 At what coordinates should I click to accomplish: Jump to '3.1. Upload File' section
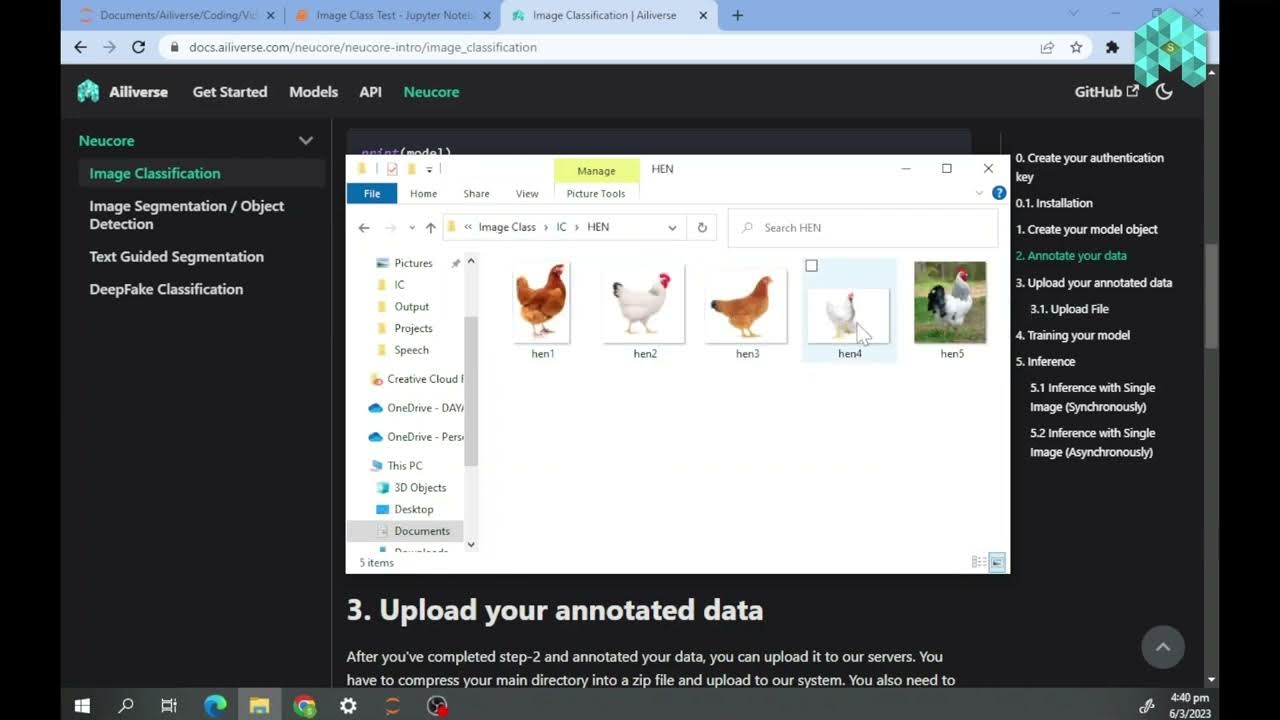(x=1069, y=309)
